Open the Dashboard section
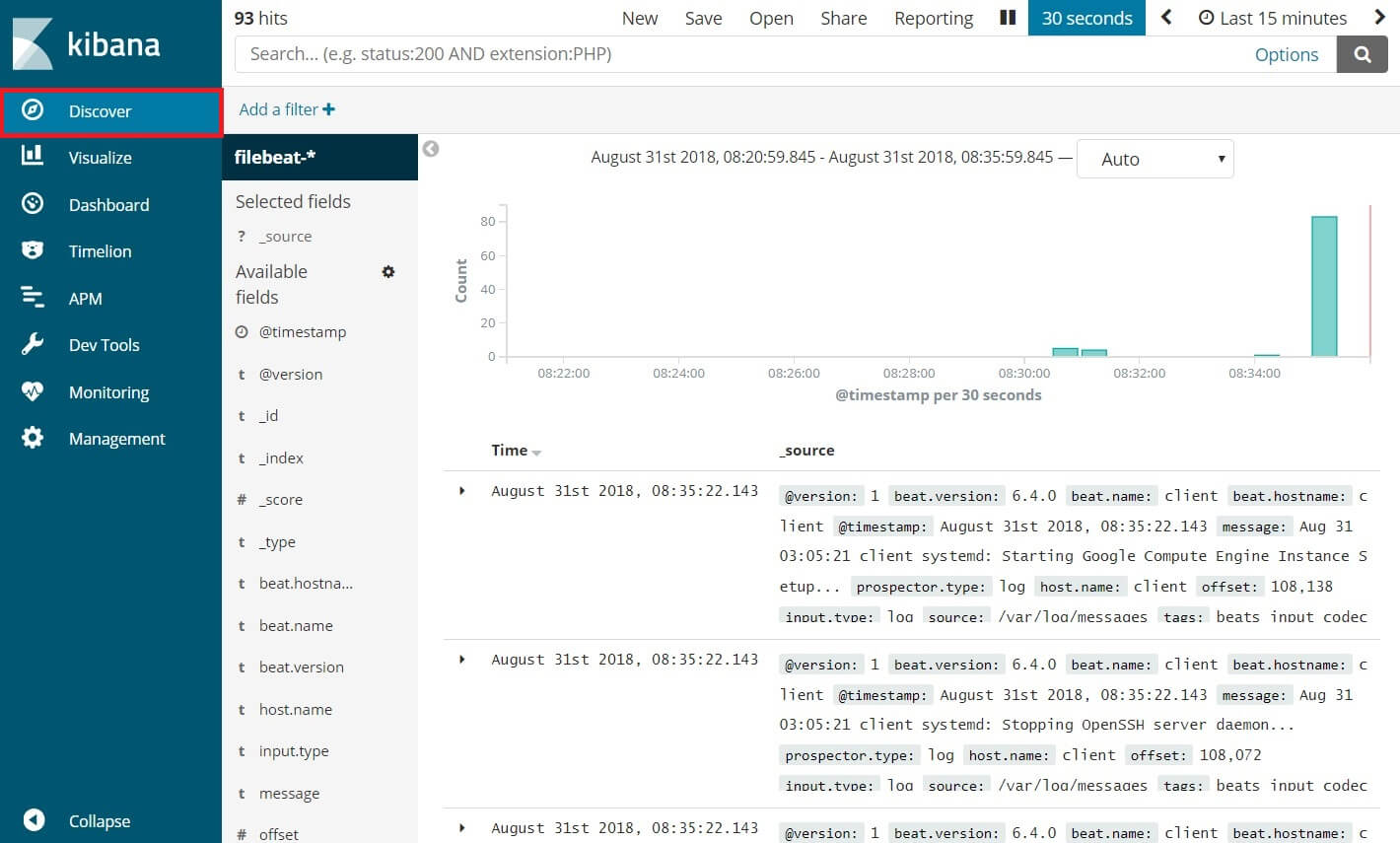The height and width of the screenshot is (843, 1400). 108,204
